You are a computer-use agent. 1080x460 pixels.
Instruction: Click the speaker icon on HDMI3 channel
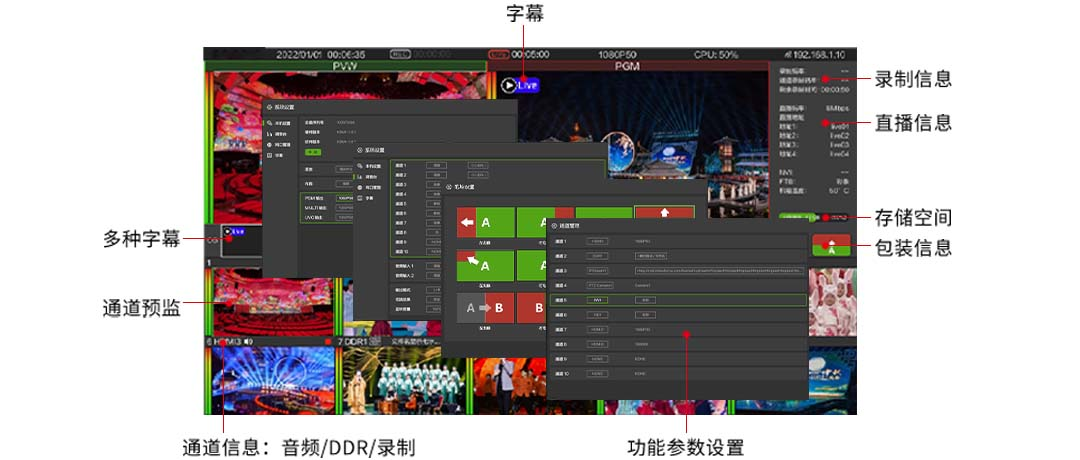(x=247, y=342)
